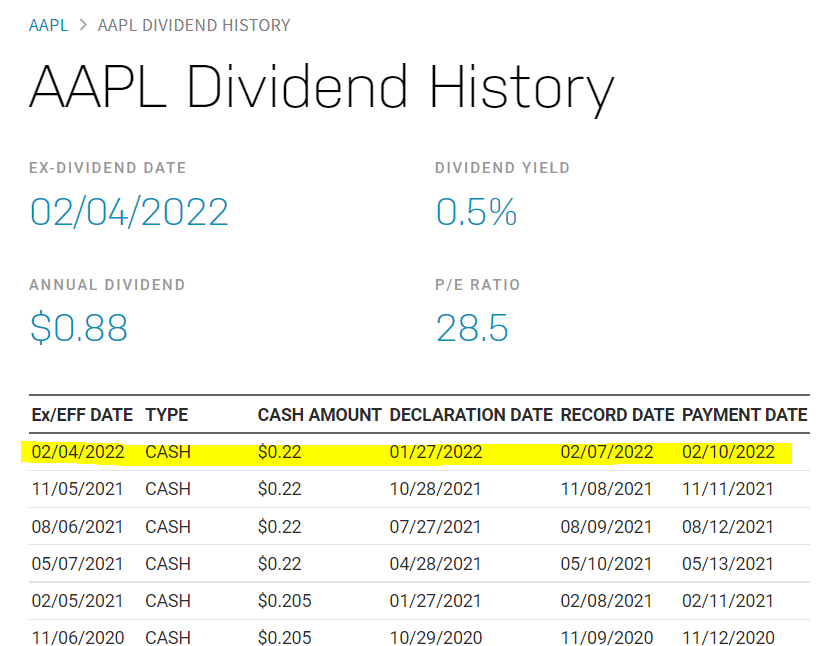Image resolution: width=840 pixels, height=646 pixels.
Task: Select payment date 02/11/2021
Action: coord(728,601)
